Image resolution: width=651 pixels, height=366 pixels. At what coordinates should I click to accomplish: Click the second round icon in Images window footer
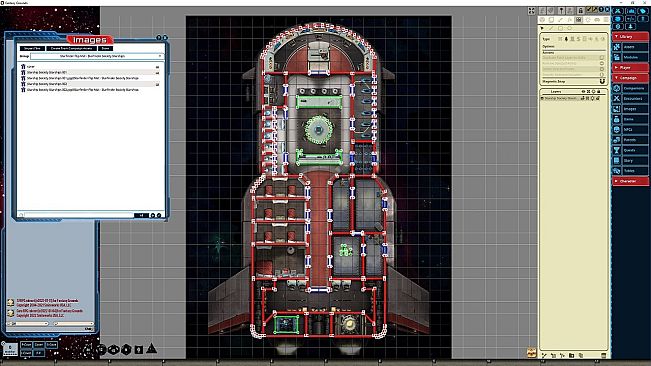159,215
